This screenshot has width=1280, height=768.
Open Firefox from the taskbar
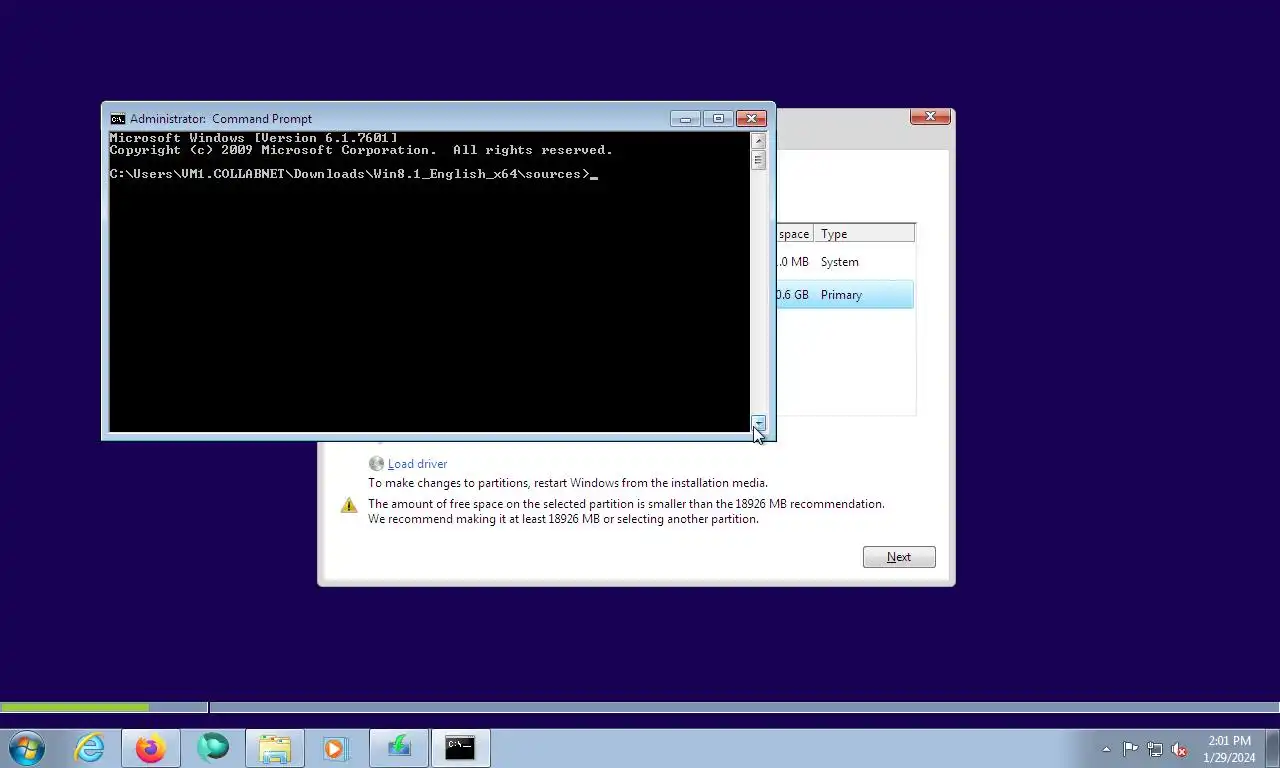click(x=150, y=748)
